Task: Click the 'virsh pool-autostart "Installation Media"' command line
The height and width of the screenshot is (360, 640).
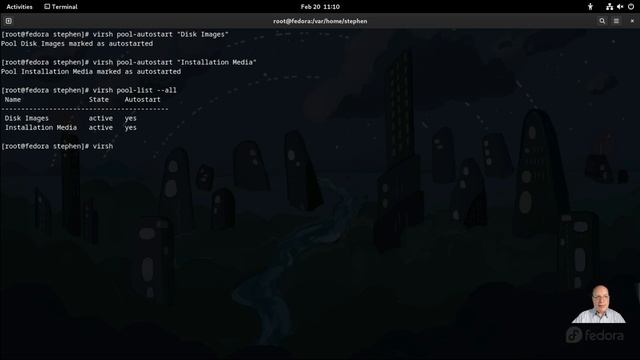Action: 129,62
